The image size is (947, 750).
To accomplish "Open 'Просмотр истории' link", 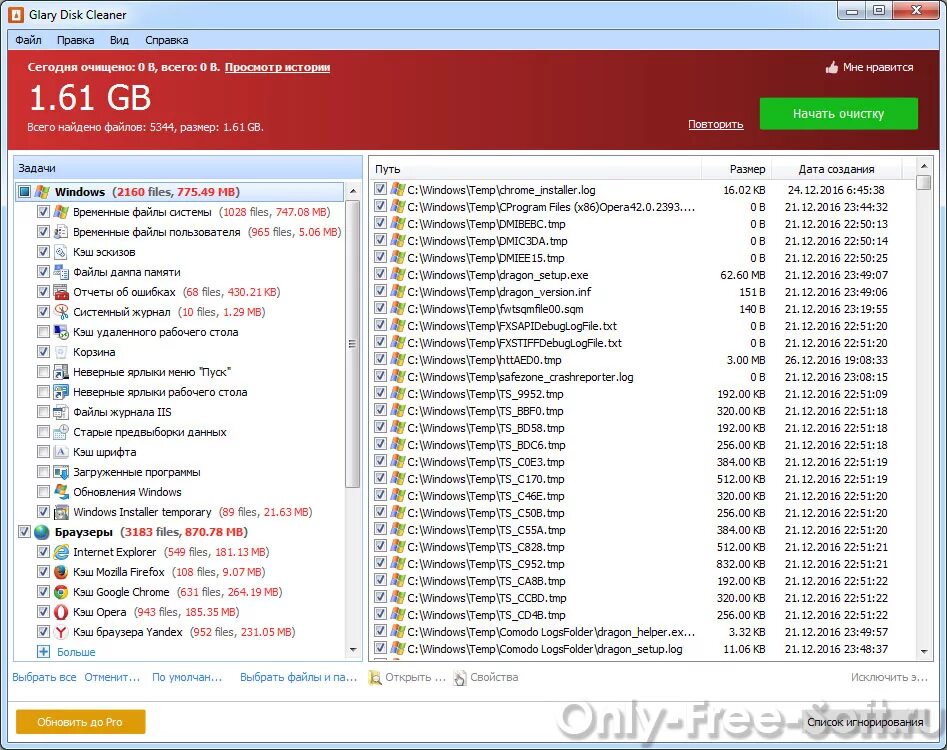I will [x=277, y=67].
